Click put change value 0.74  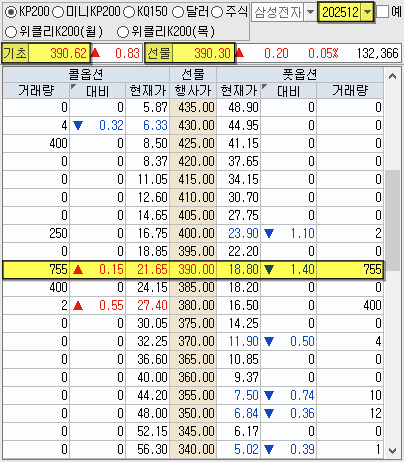pos(302,396)
